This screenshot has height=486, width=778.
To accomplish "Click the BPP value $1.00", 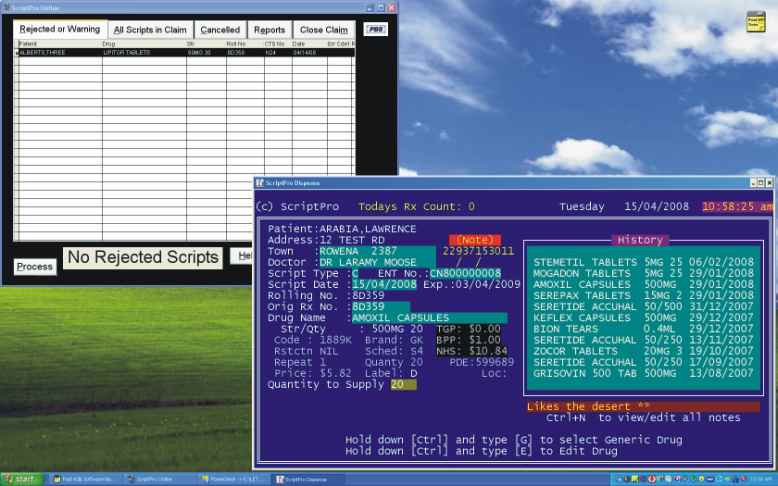I will coord(485,340).
